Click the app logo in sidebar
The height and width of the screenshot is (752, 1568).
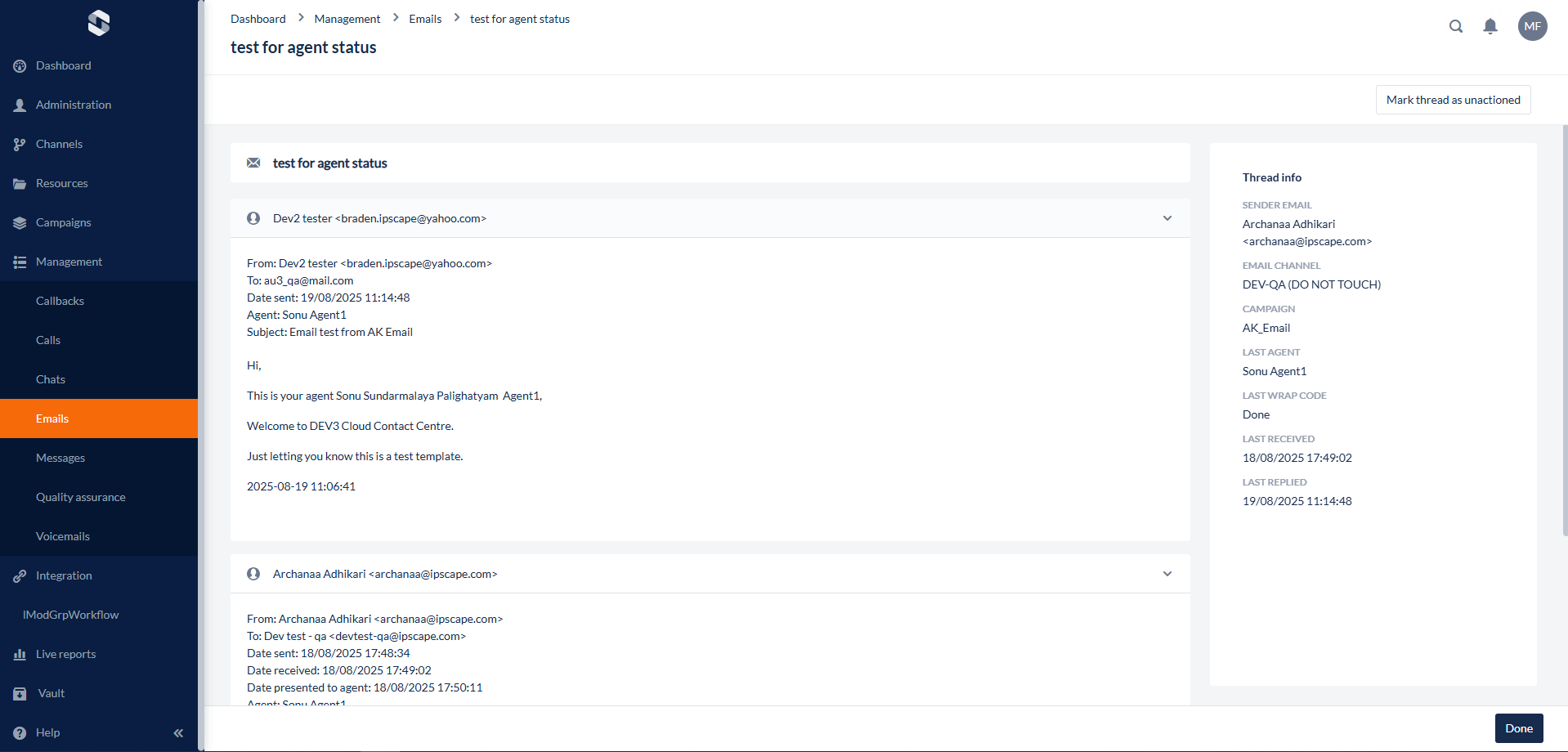(99, 23)
